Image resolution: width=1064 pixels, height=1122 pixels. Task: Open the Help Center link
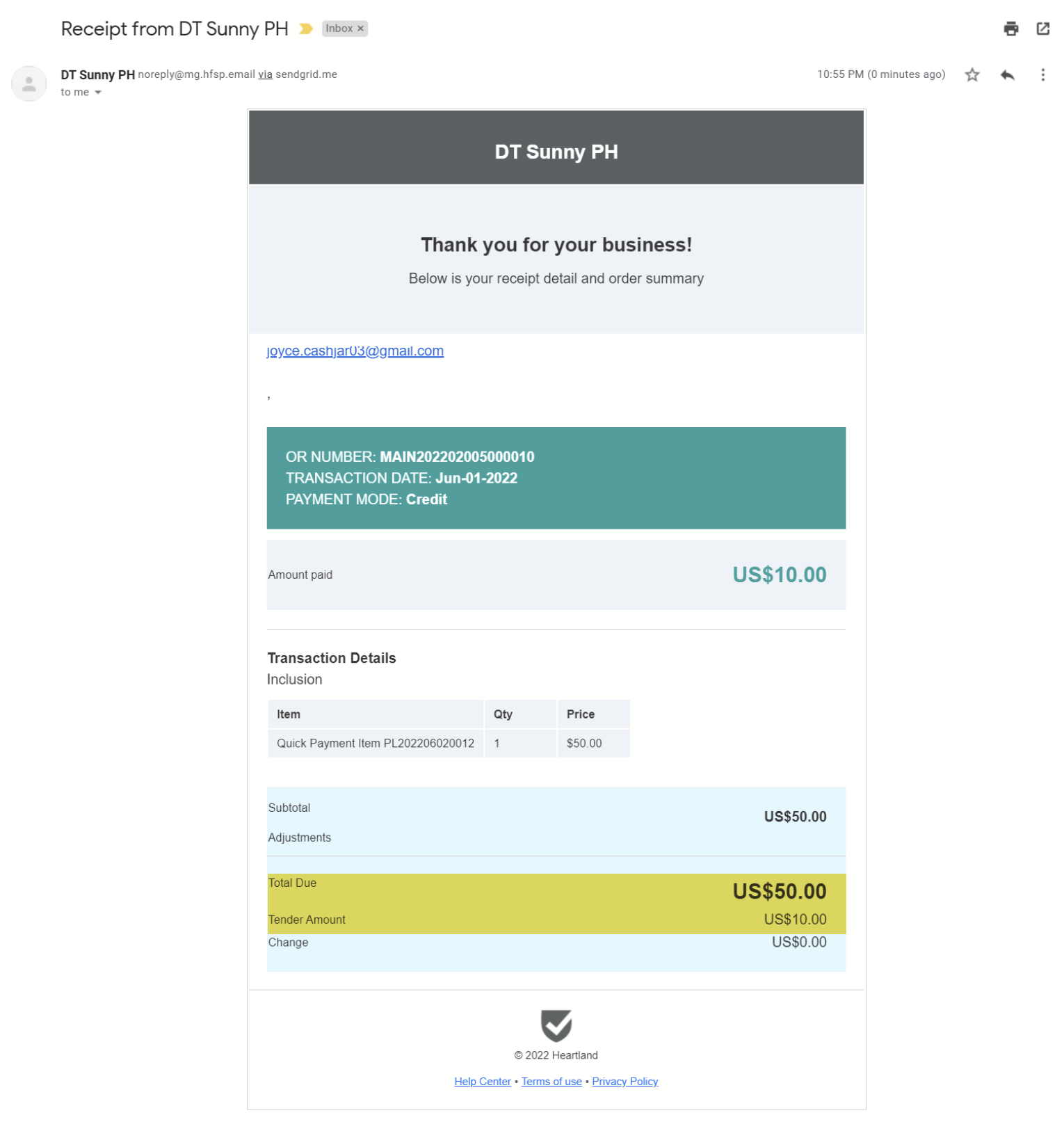tap(482, 1082)
